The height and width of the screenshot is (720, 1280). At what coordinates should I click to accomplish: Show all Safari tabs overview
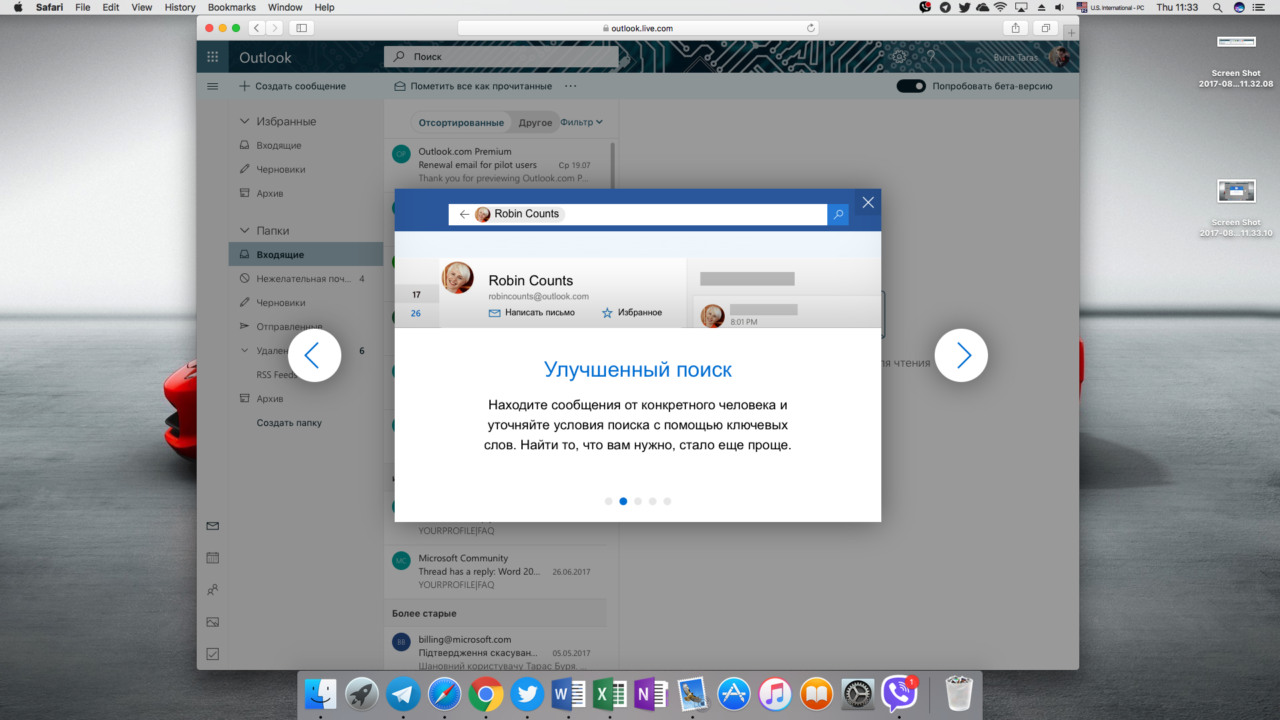[x=1046, y=28]
